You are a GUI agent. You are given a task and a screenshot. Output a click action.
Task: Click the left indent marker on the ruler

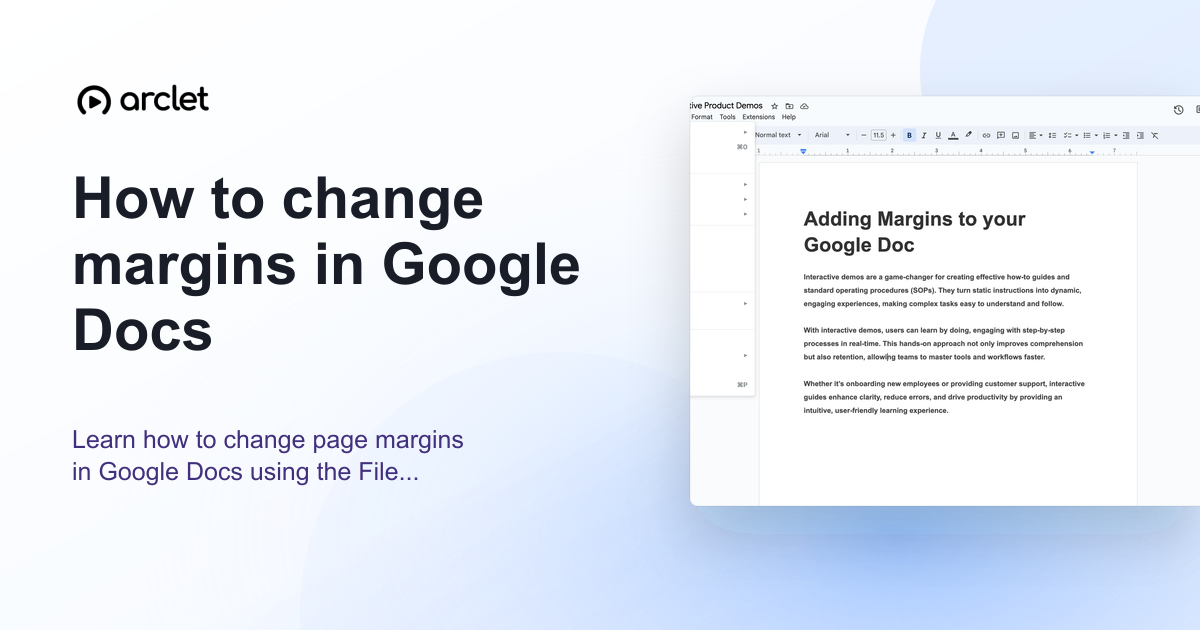[803, 151]
